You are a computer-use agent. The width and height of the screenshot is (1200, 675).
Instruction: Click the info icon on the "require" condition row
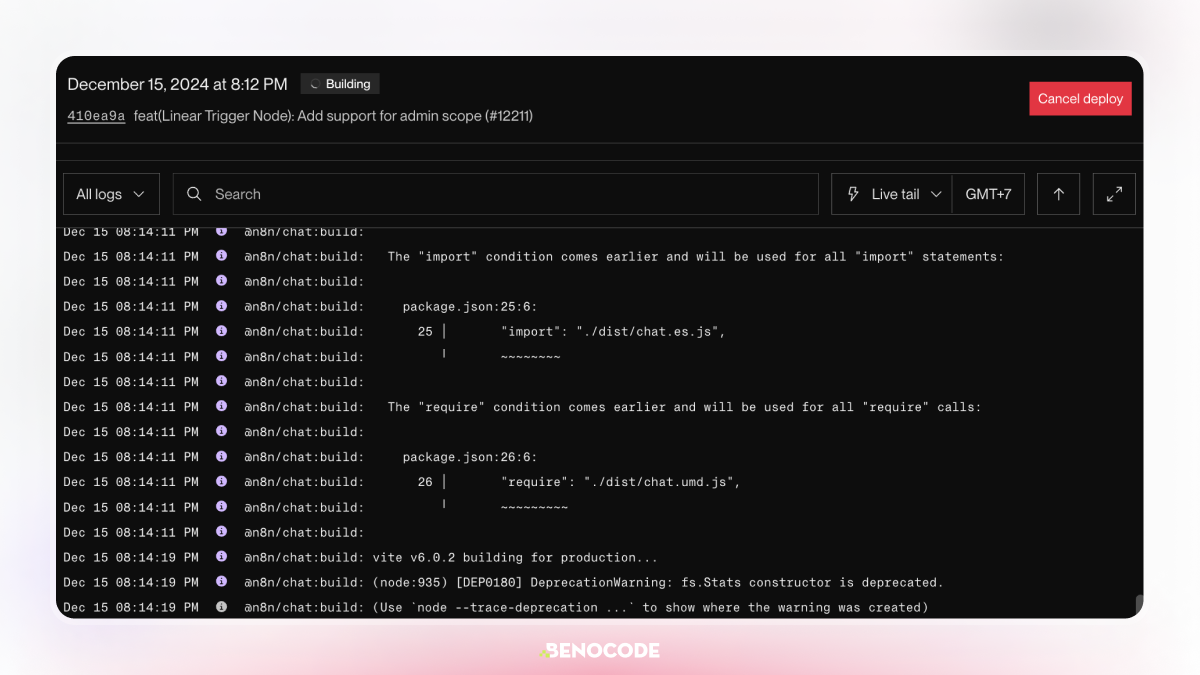(x=221, y=406)
